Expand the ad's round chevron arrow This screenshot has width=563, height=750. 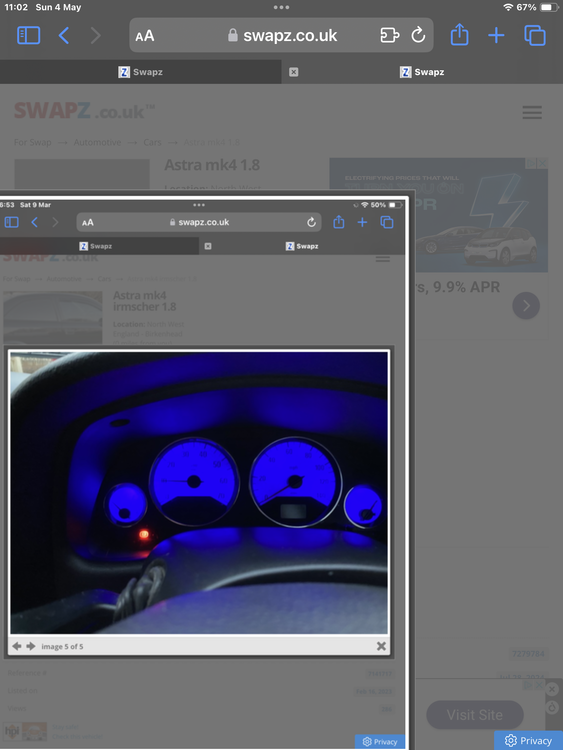526,305
